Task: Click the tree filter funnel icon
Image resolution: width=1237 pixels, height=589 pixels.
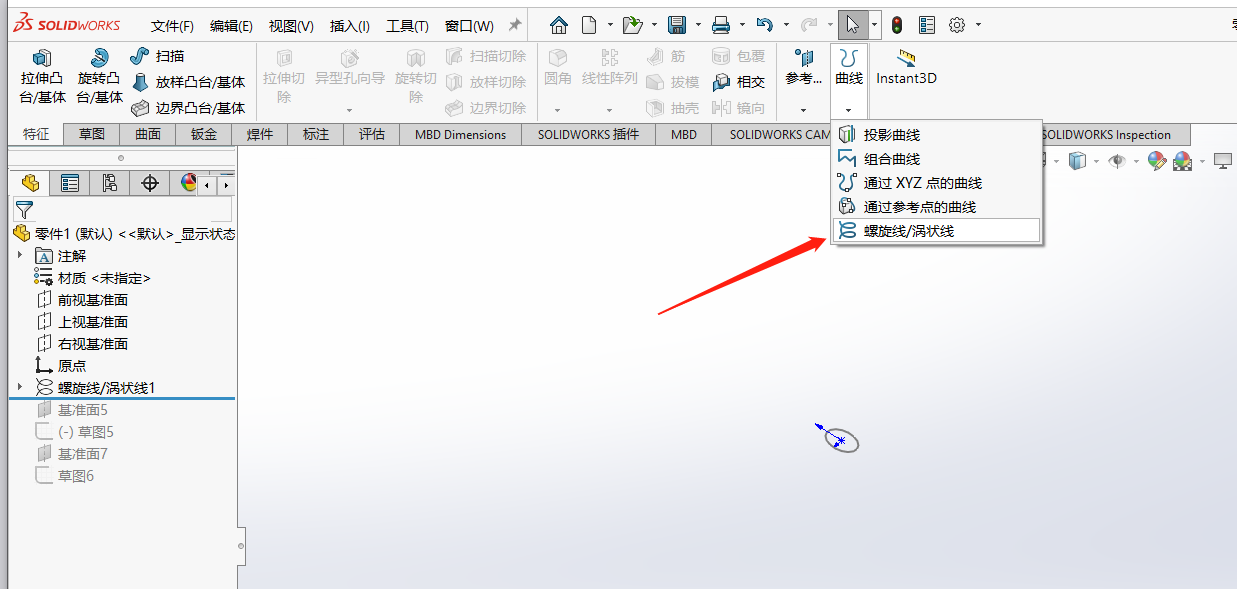Action: point(24,208)
